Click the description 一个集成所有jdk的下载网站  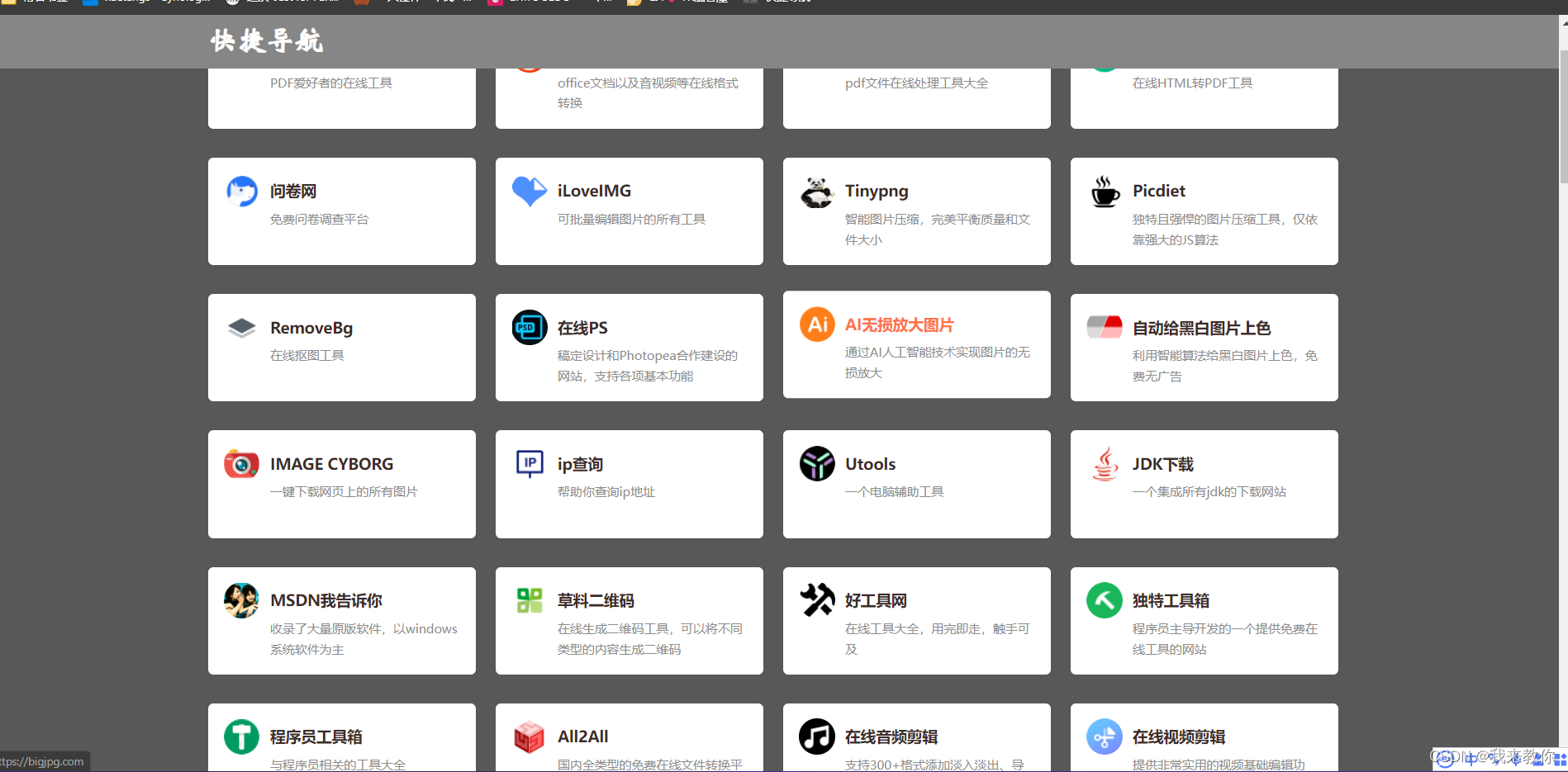(x=1209, y=491)
